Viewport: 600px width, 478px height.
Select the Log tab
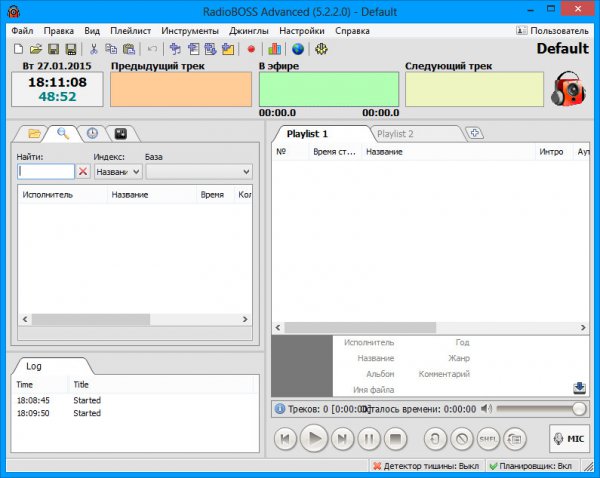pyautogui.click(x=34, y=366)
